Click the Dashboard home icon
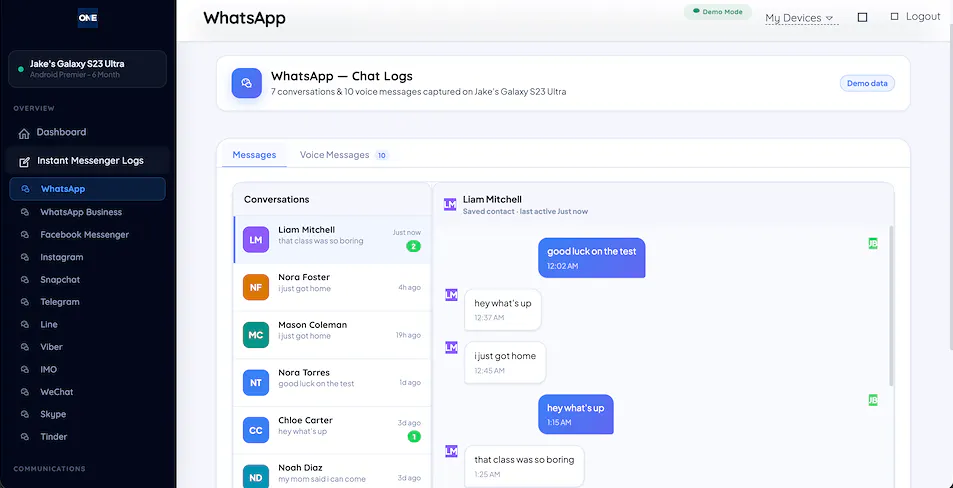This screenshot has width=953, height=488. tap(24, 133)
